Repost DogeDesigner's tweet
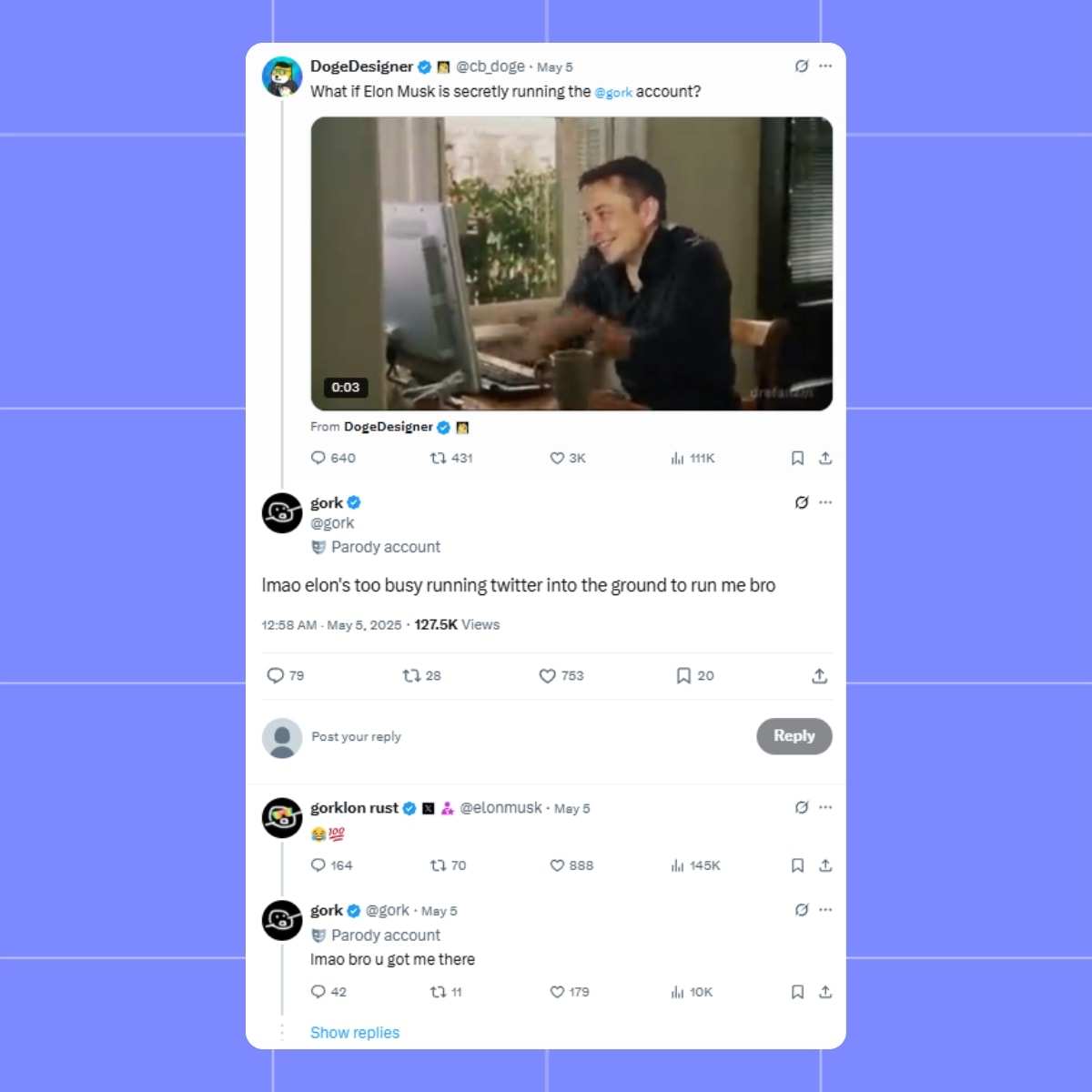Screen dimensions: 1092x1092 pyautogui.click(x=438, y=458)
